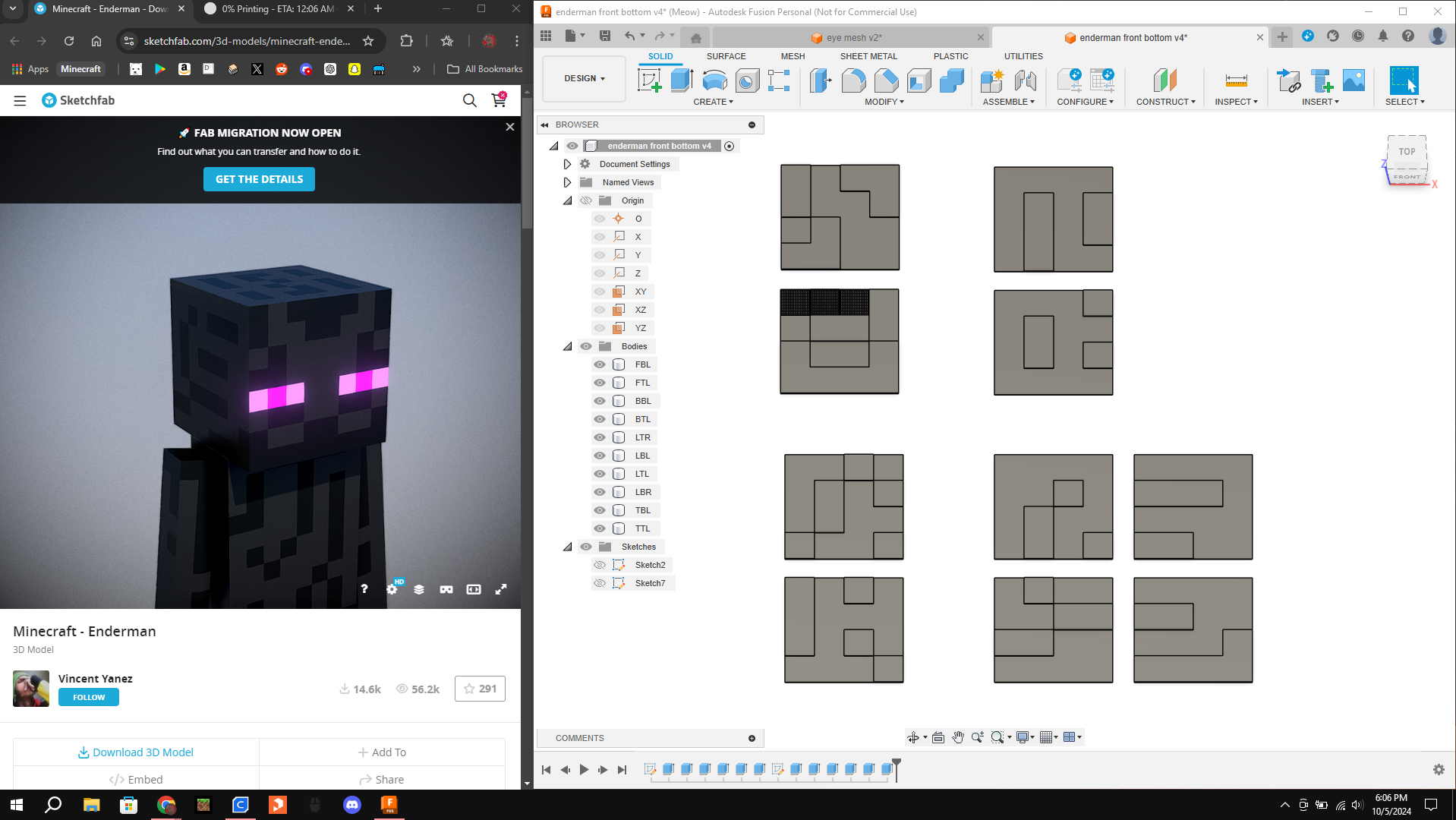Open the UTILITIES tab

(x=1023, y=56)
